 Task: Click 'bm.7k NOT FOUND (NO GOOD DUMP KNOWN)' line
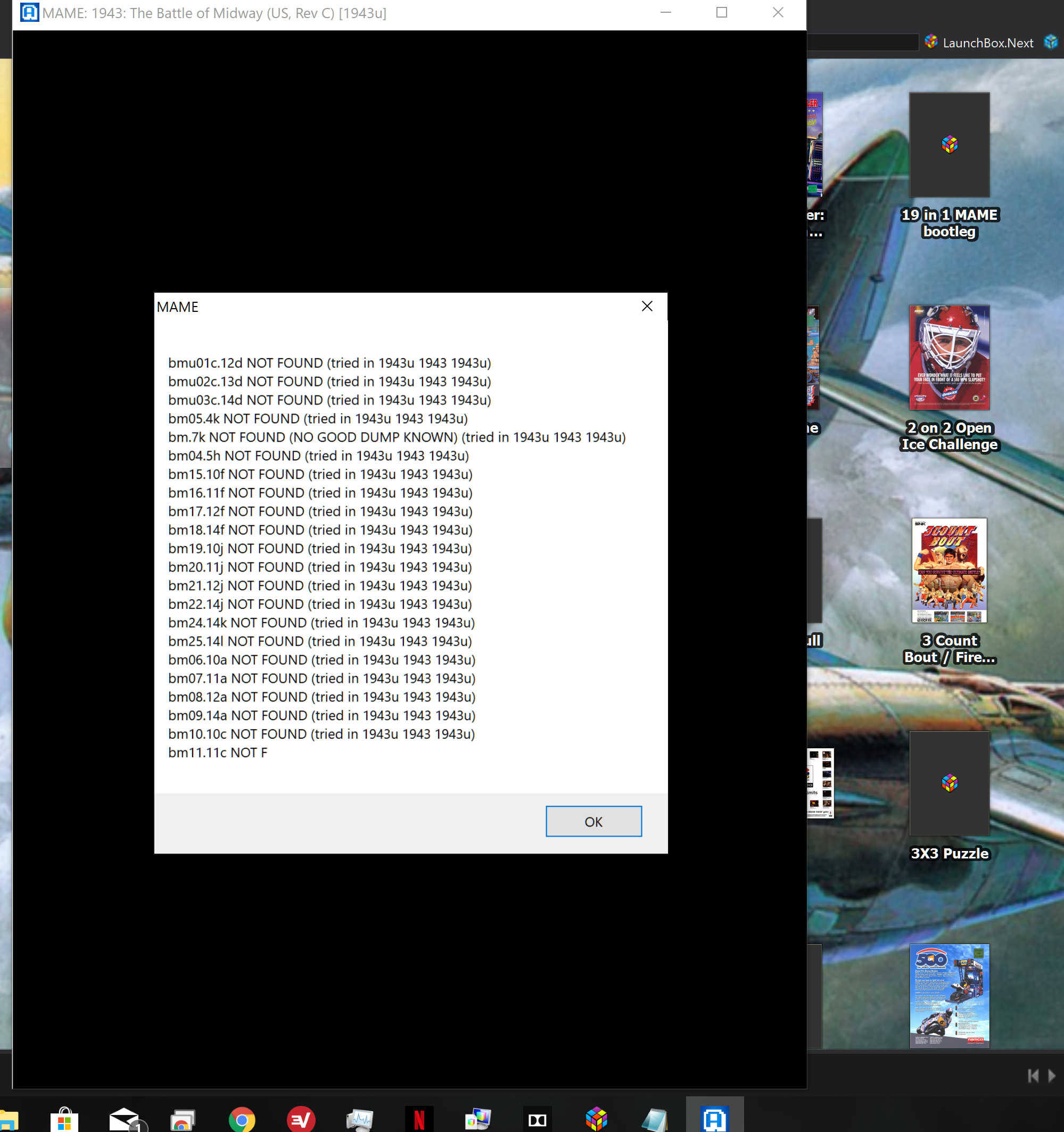point(397,437)
